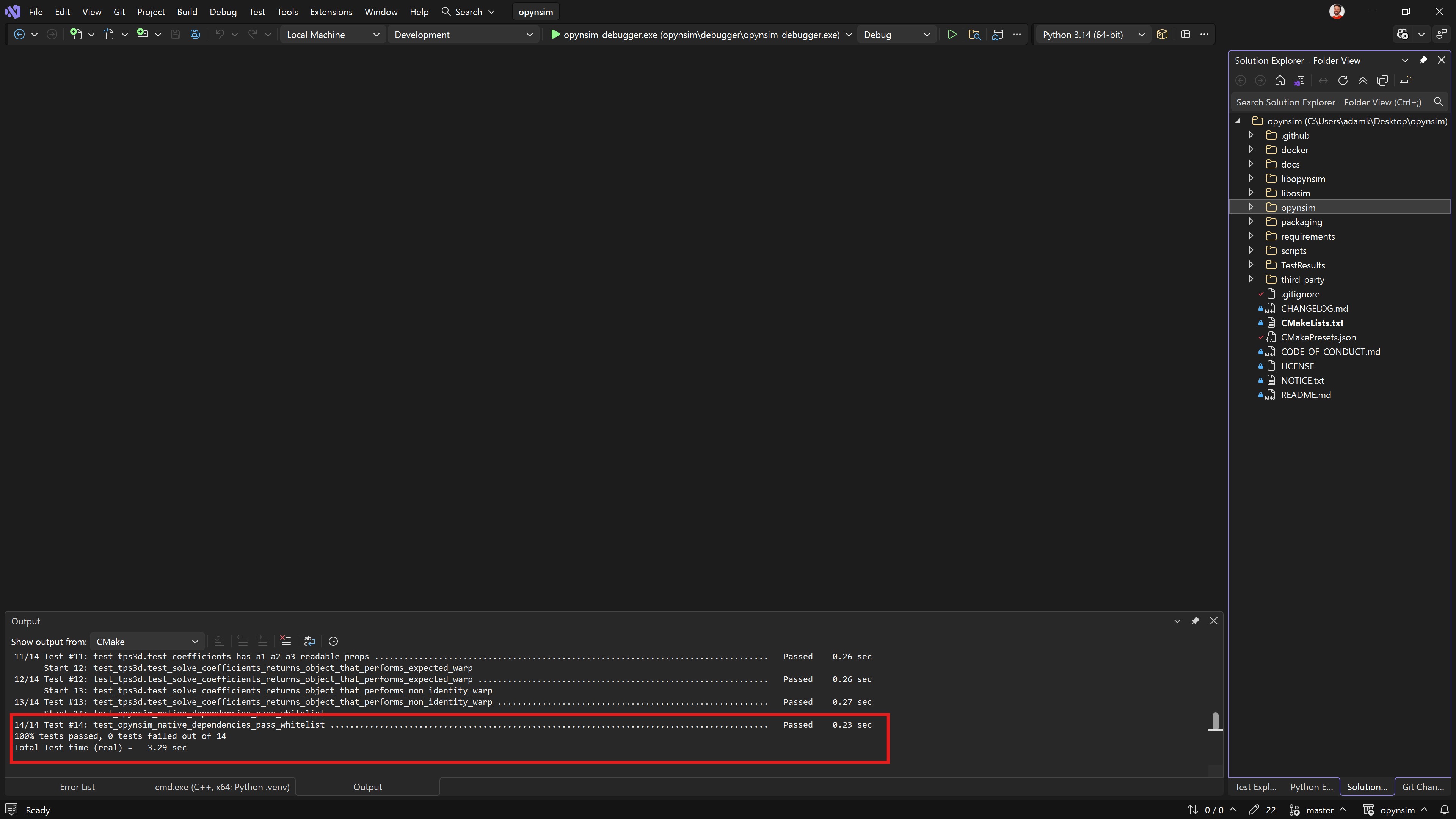Collapse all items in Solution Explorer

pos(1363,80)
